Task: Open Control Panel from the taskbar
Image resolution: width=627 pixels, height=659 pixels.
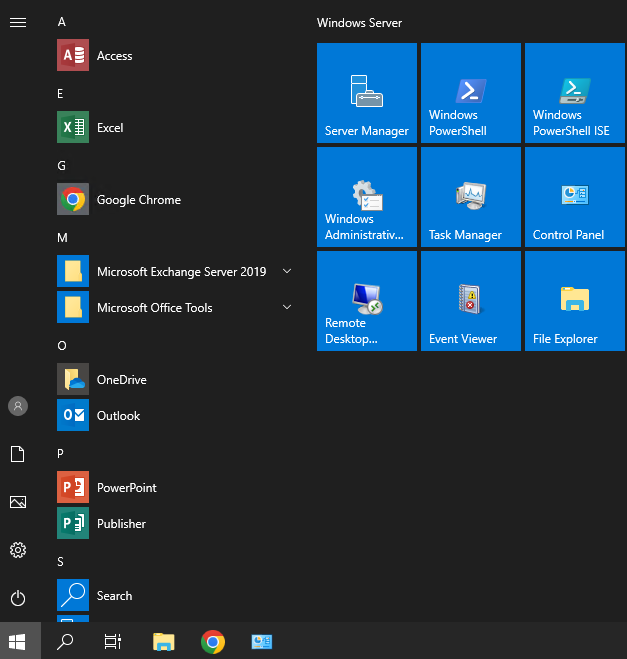Action: click(261, 642)
